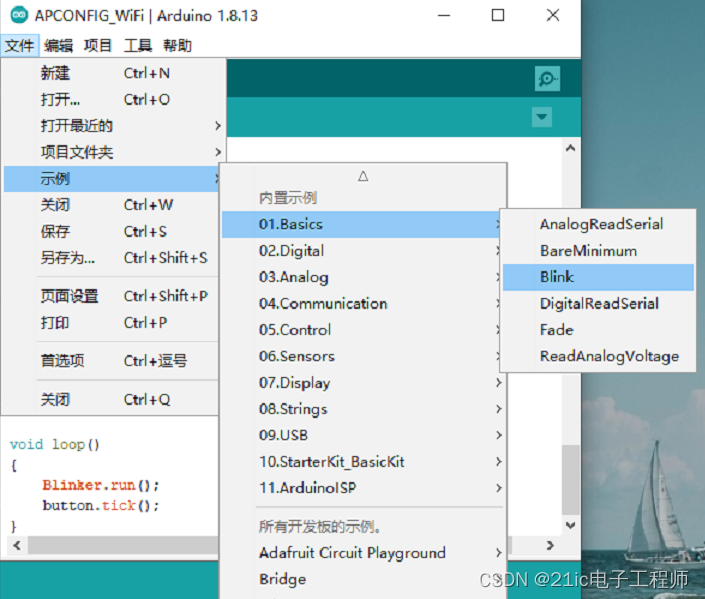Expand the 10.StarterKit_BasicKit submenu
Viewport: 705px width, 599px height.
pyautogui.click(x=362, y=461)
